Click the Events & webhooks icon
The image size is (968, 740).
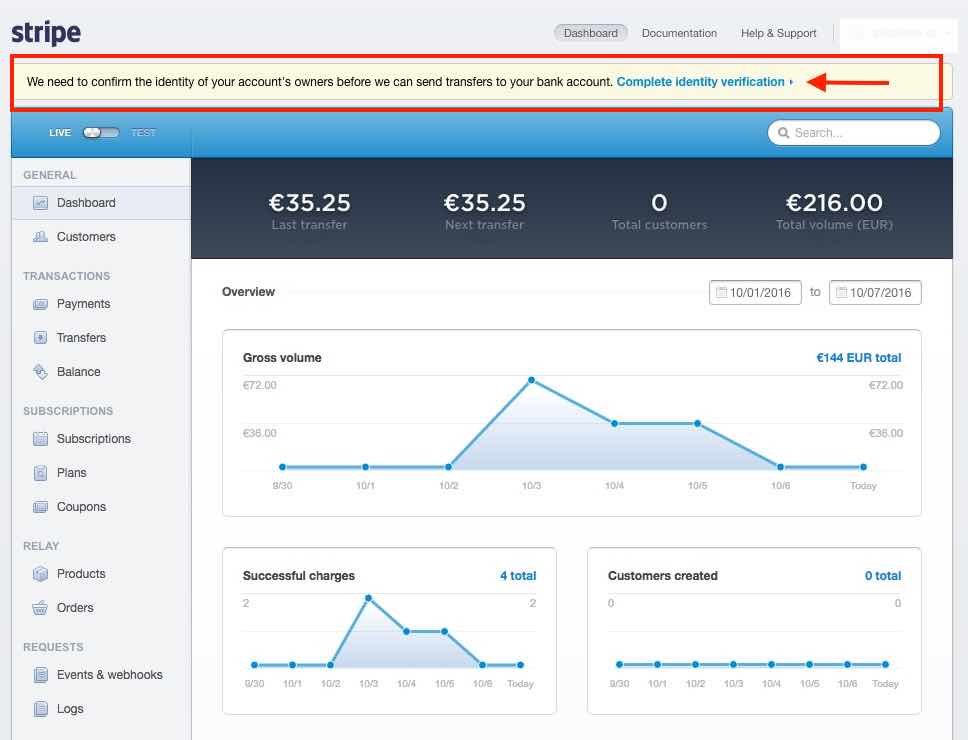(x=40, y=675)
